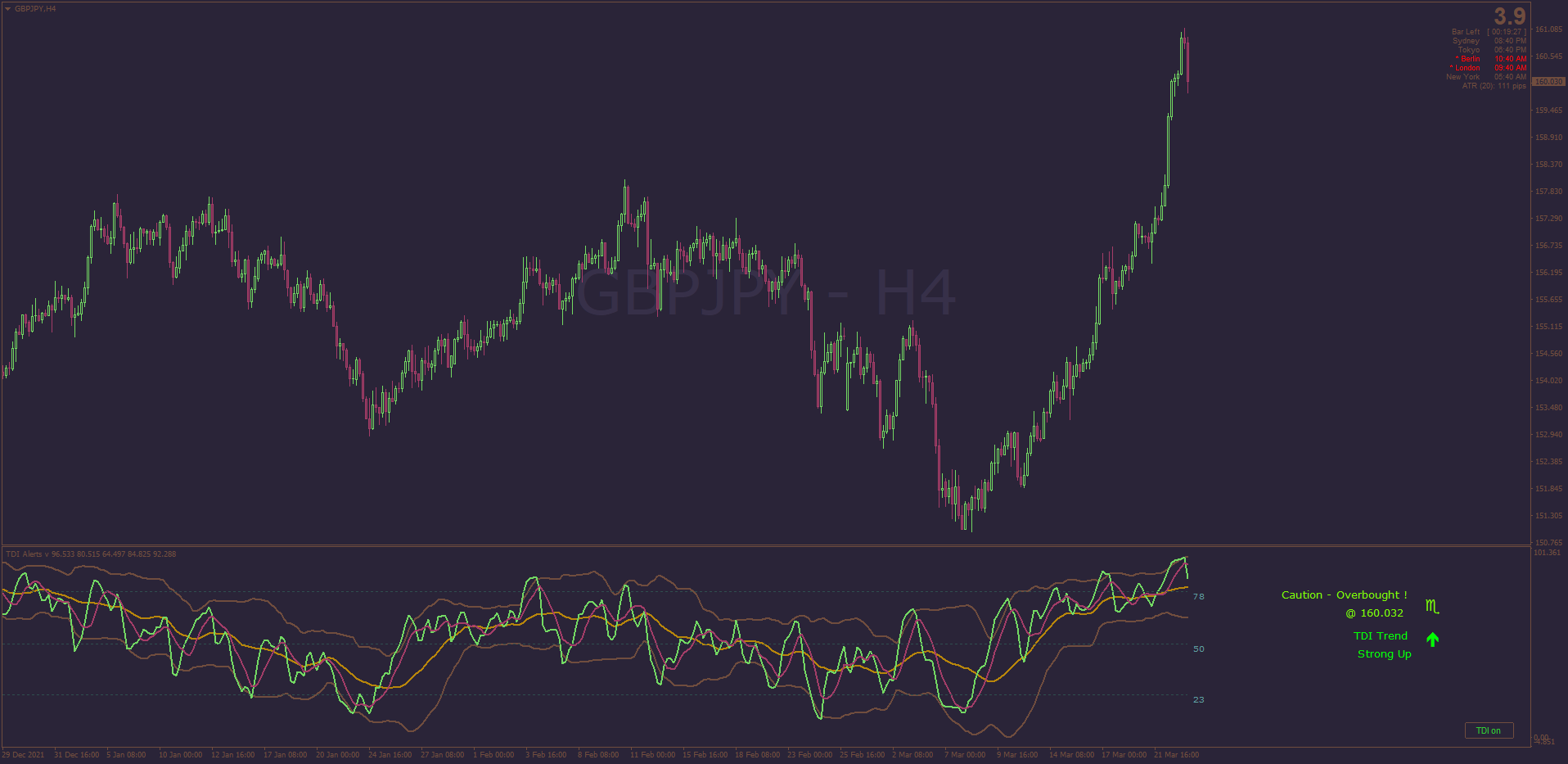
Task: Click the 23 Feb 00:00 time label
Action: click(x=809, y=755)
